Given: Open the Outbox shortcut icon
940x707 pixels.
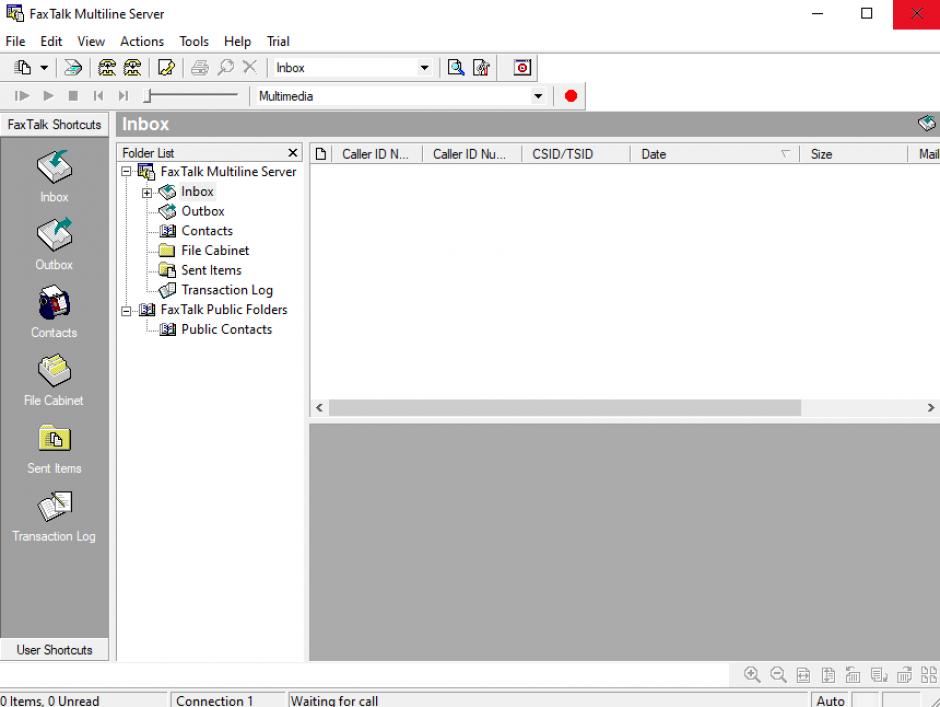Looking at the screenshot, I should [x=54, y=234].
